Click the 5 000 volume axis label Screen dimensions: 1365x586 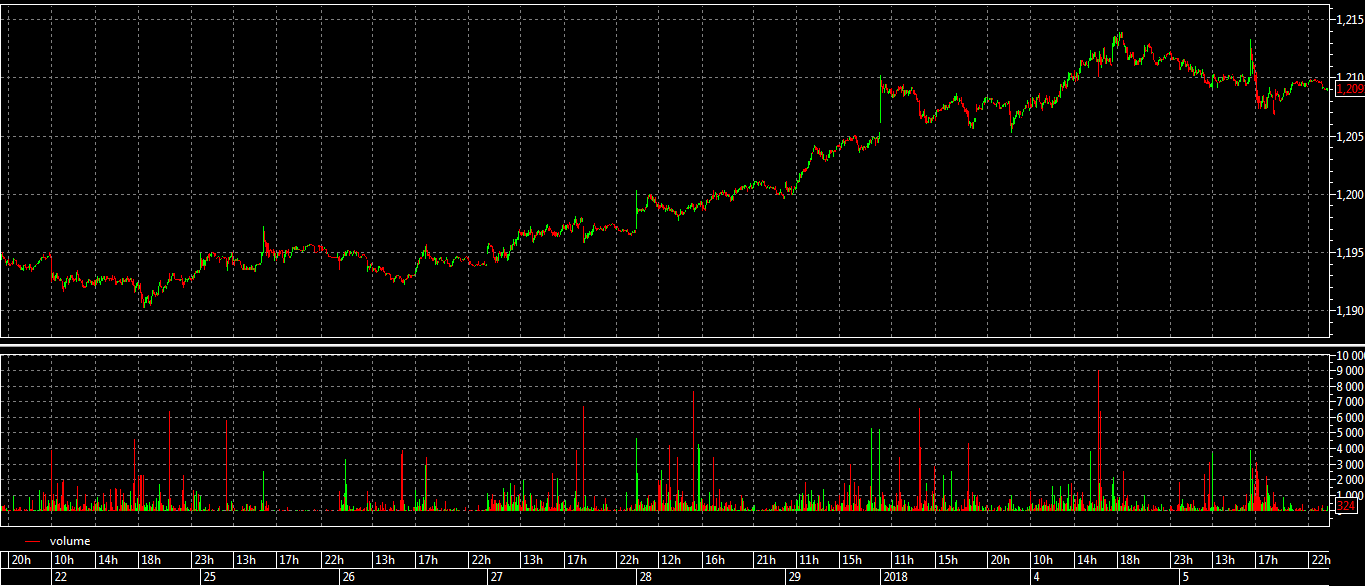click(x=1348, y=433)
